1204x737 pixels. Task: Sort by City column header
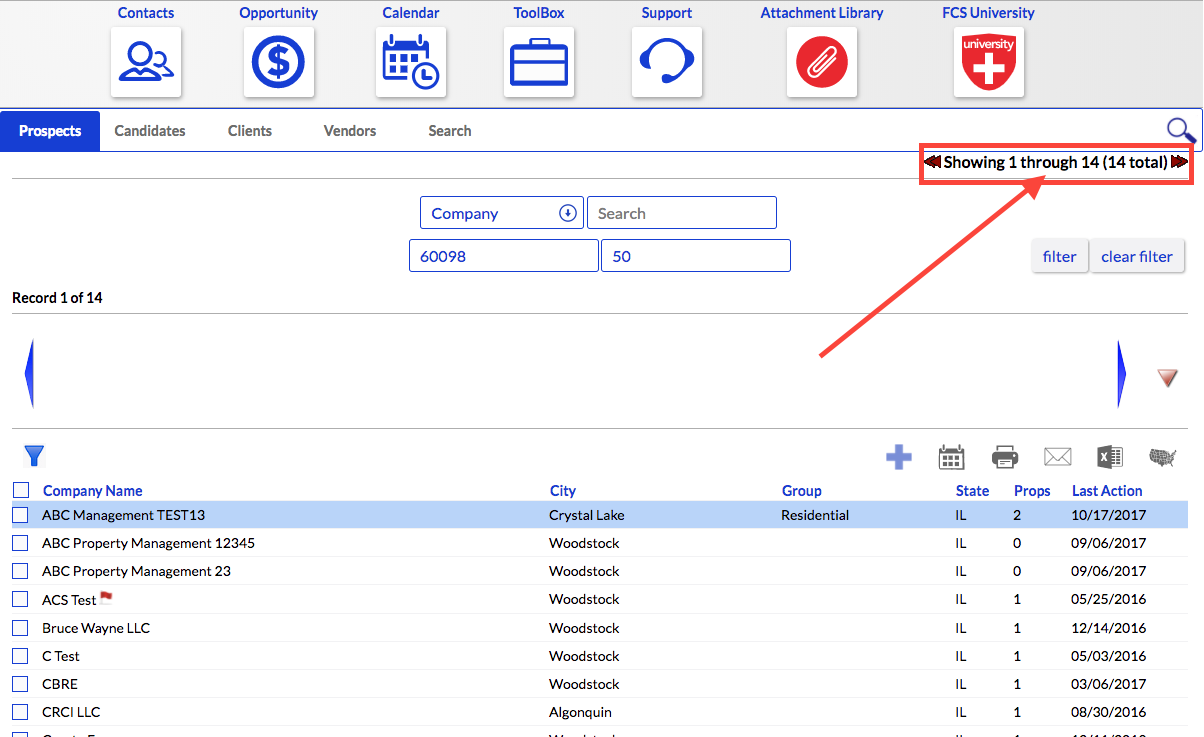pos(563,490)
